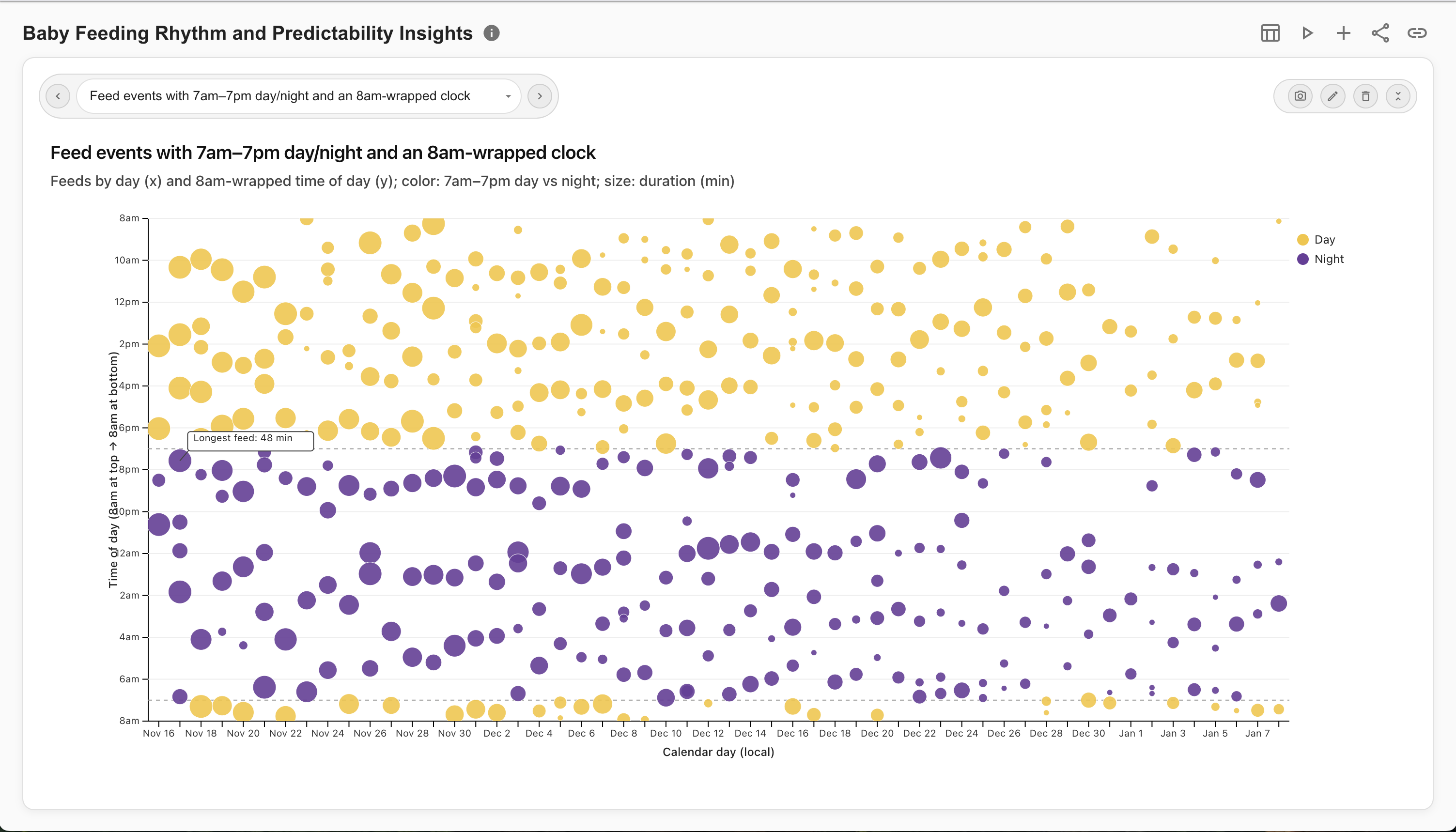Click the plus icon to add
This screenshot has width=1456, height=832.
1344,33
